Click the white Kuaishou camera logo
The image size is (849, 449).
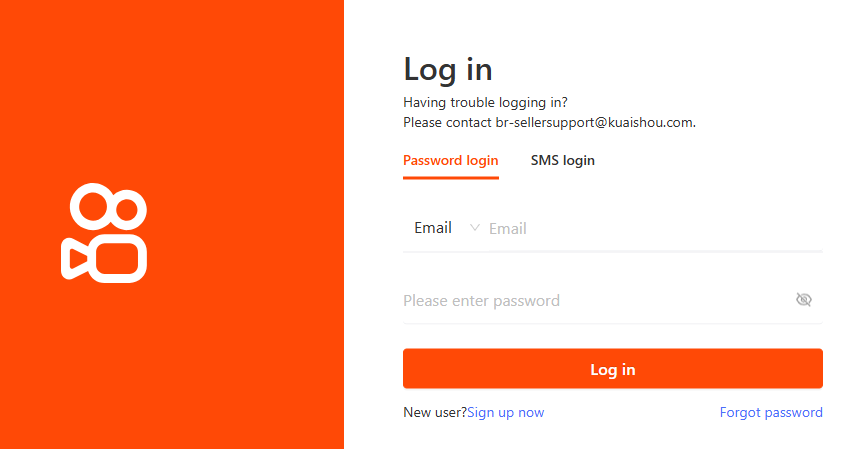point(104,233)
